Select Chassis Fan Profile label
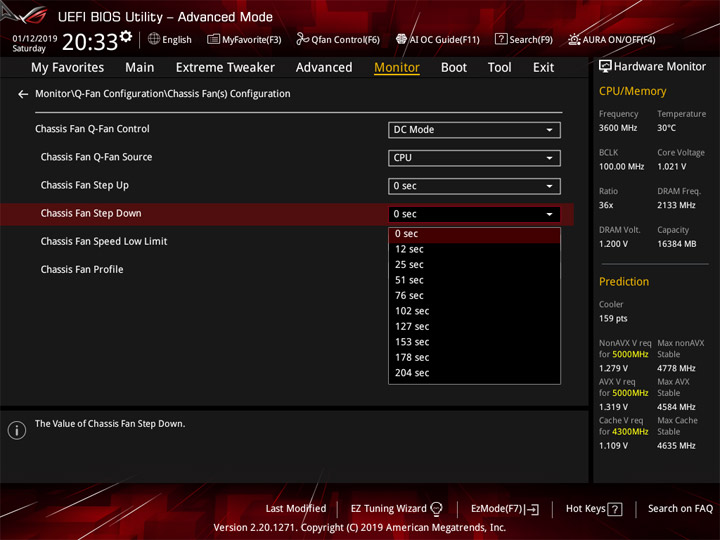The height and width of the screenshot is (540, 720). point(82,270)
